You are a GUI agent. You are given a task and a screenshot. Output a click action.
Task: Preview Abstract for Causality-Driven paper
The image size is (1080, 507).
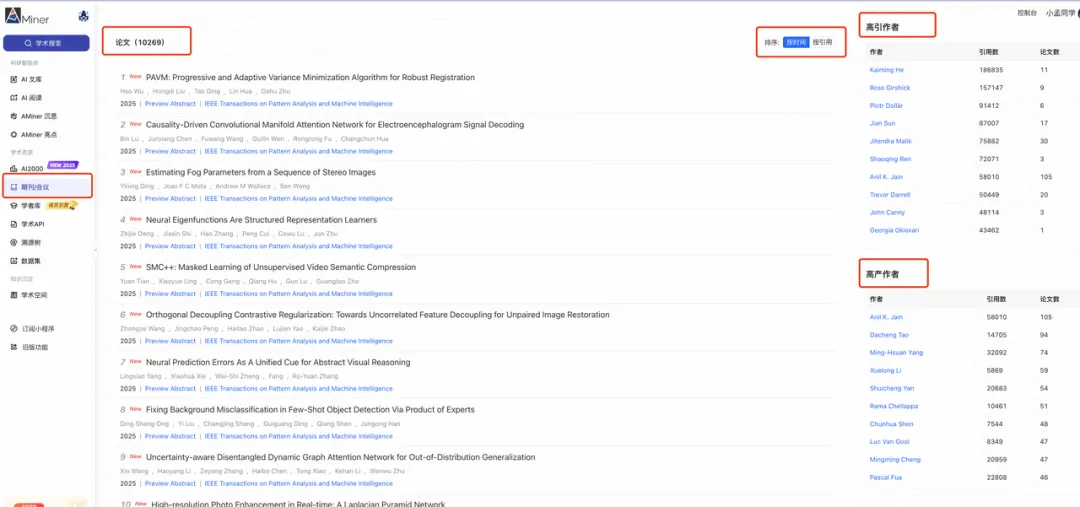170,152
